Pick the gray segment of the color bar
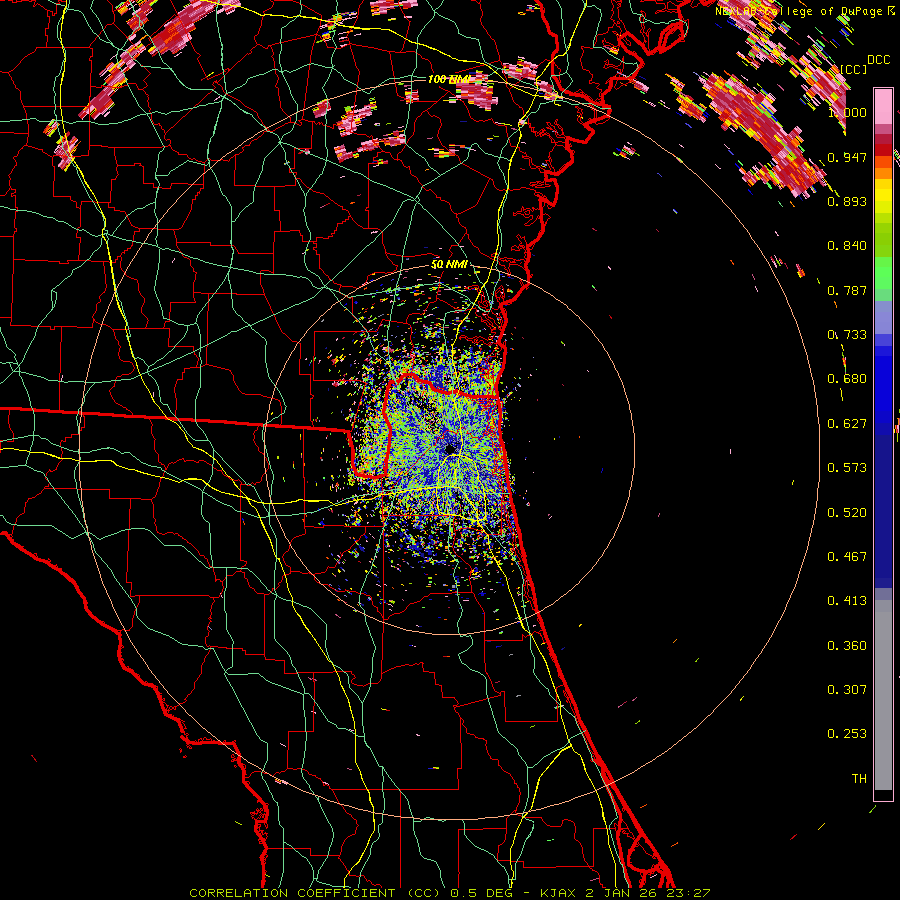The image size is (900, 900). [x=883, y=695]
